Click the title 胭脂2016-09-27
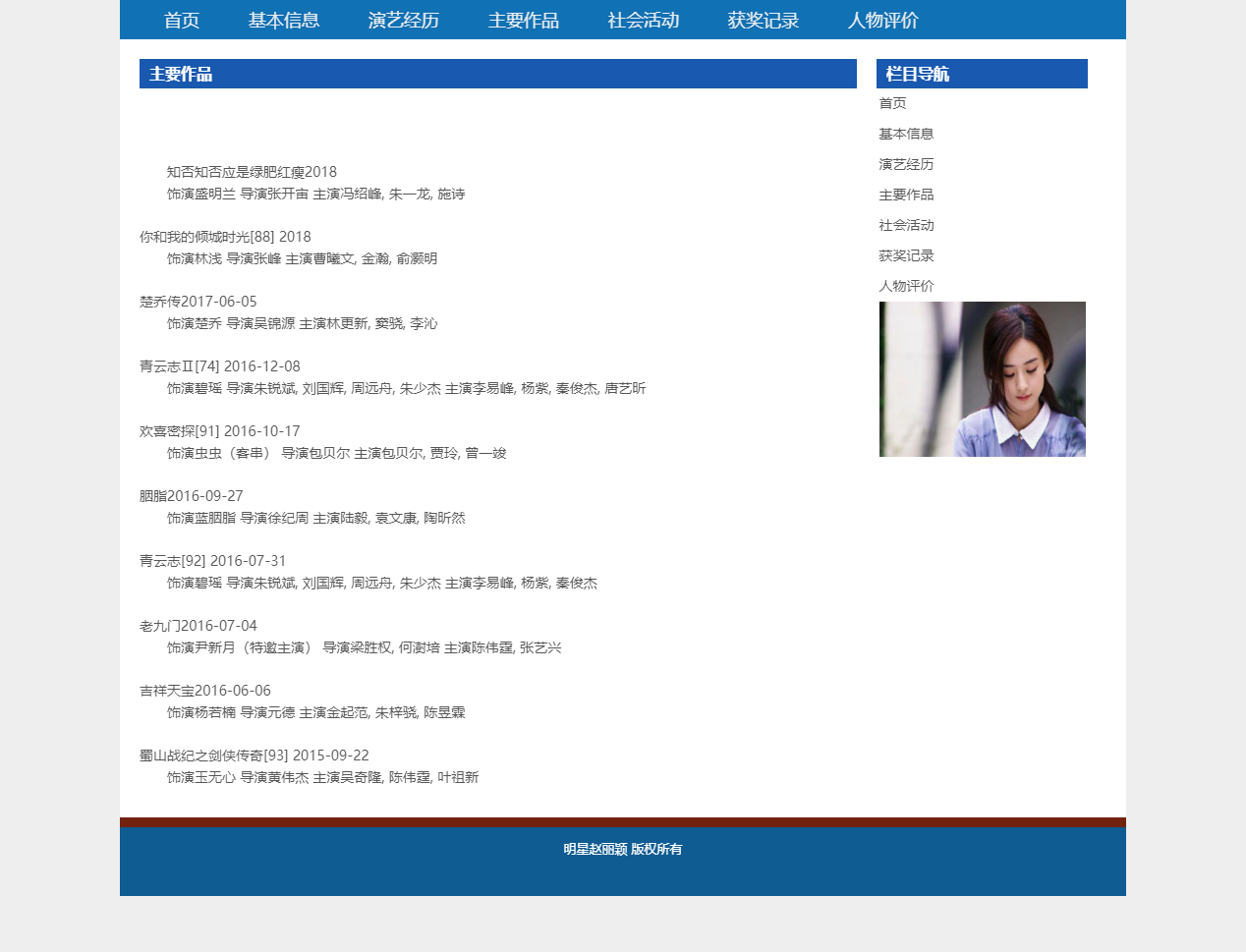This screenshot has width=1246, height=952. click(192, 496)
